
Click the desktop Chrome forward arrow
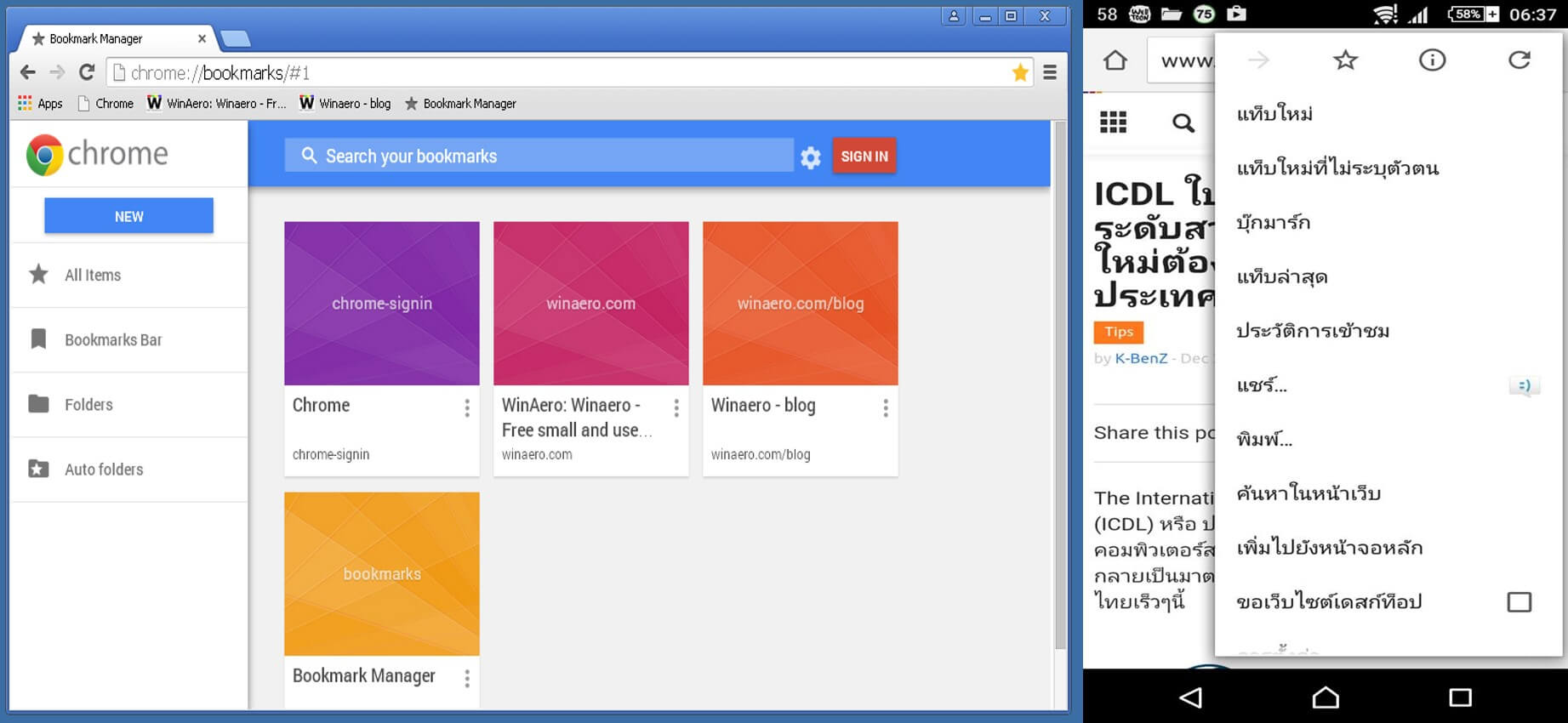pos(57,72)
